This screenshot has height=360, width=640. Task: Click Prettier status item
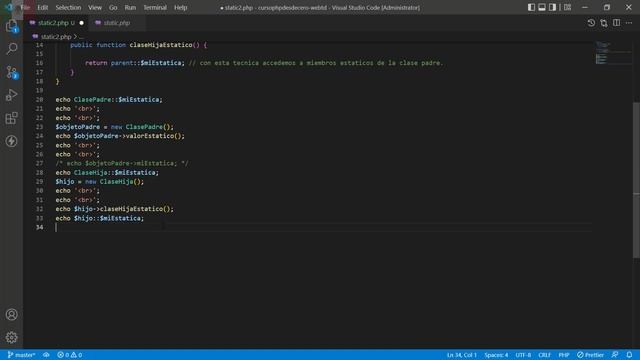pyautogui.click(x=590, y=355)
